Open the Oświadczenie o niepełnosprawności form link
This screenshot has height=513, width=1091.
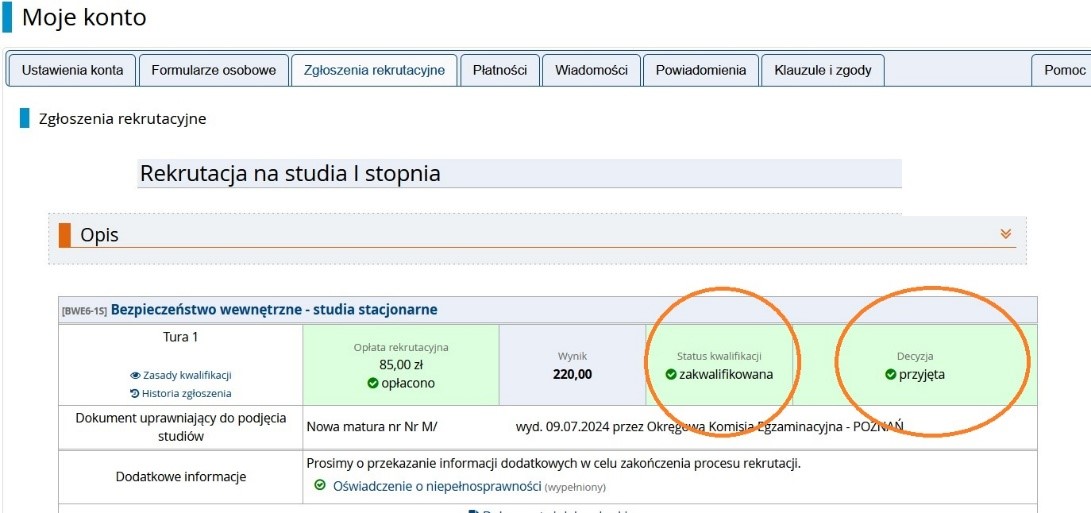pyautogui.click(x=436, y=486)
